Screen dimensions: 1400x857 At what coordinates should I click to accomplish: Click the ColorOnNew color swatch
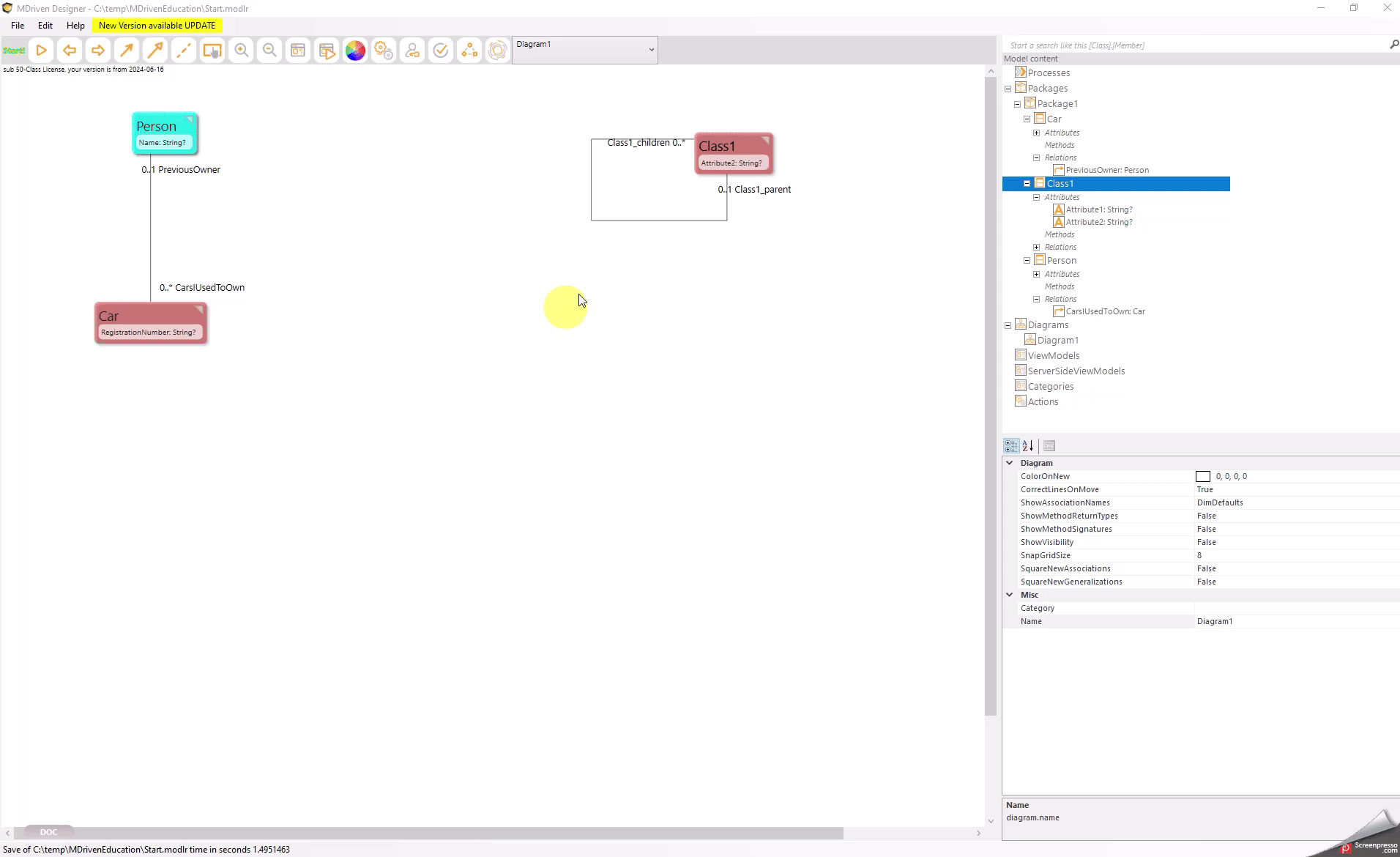tap(1202, 477)
